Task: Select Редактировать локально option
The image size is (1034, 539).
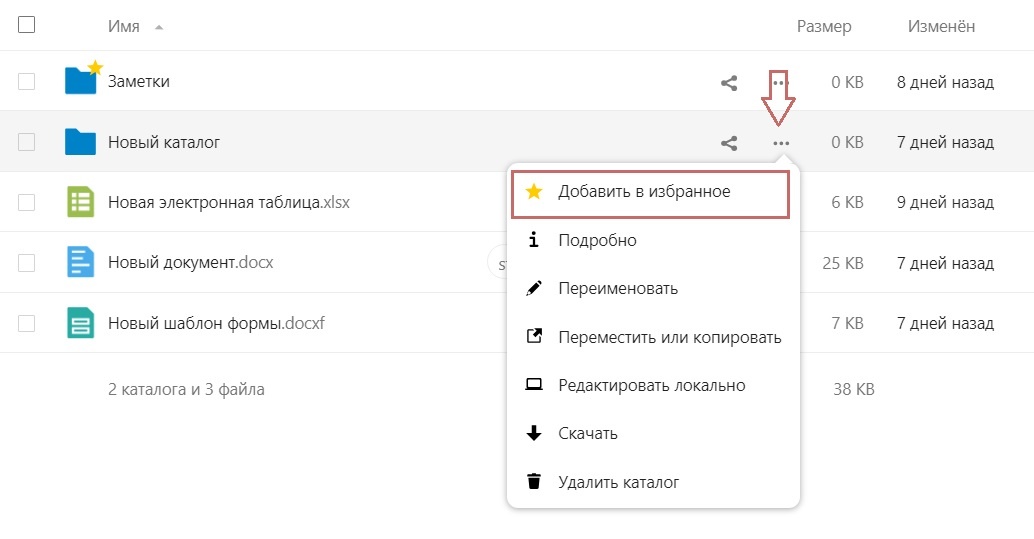Action: coord(653,385)
